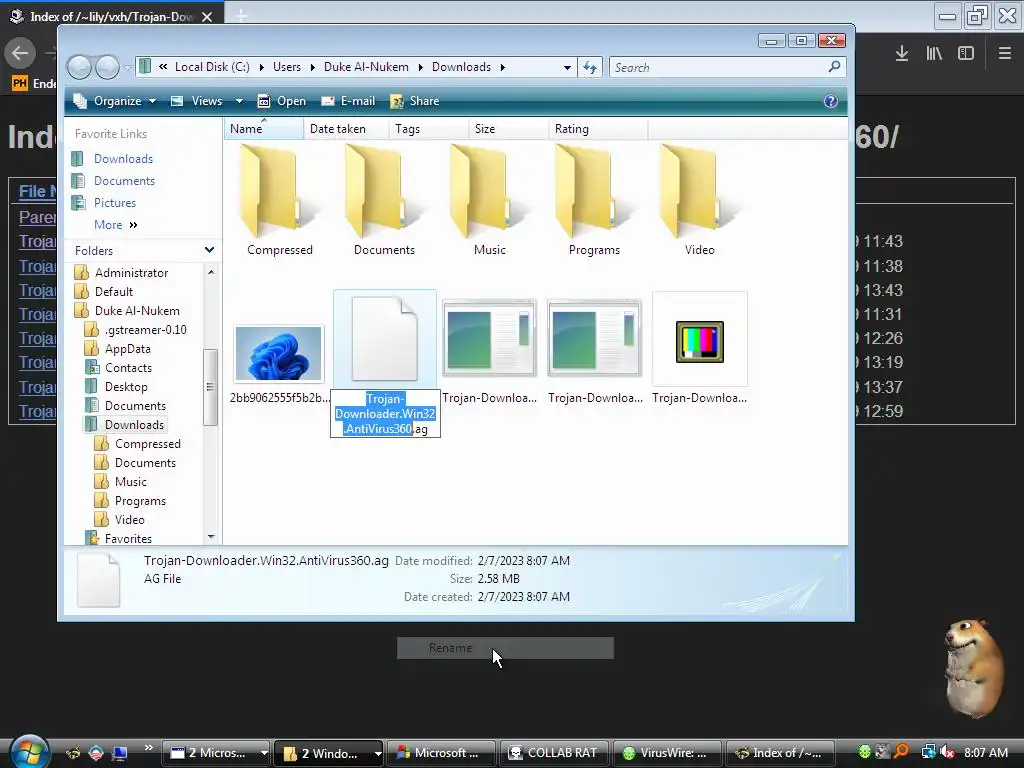Open Firefox hamburger menu
This screenshot has width=1024, height=768.
pos(1004,54)
